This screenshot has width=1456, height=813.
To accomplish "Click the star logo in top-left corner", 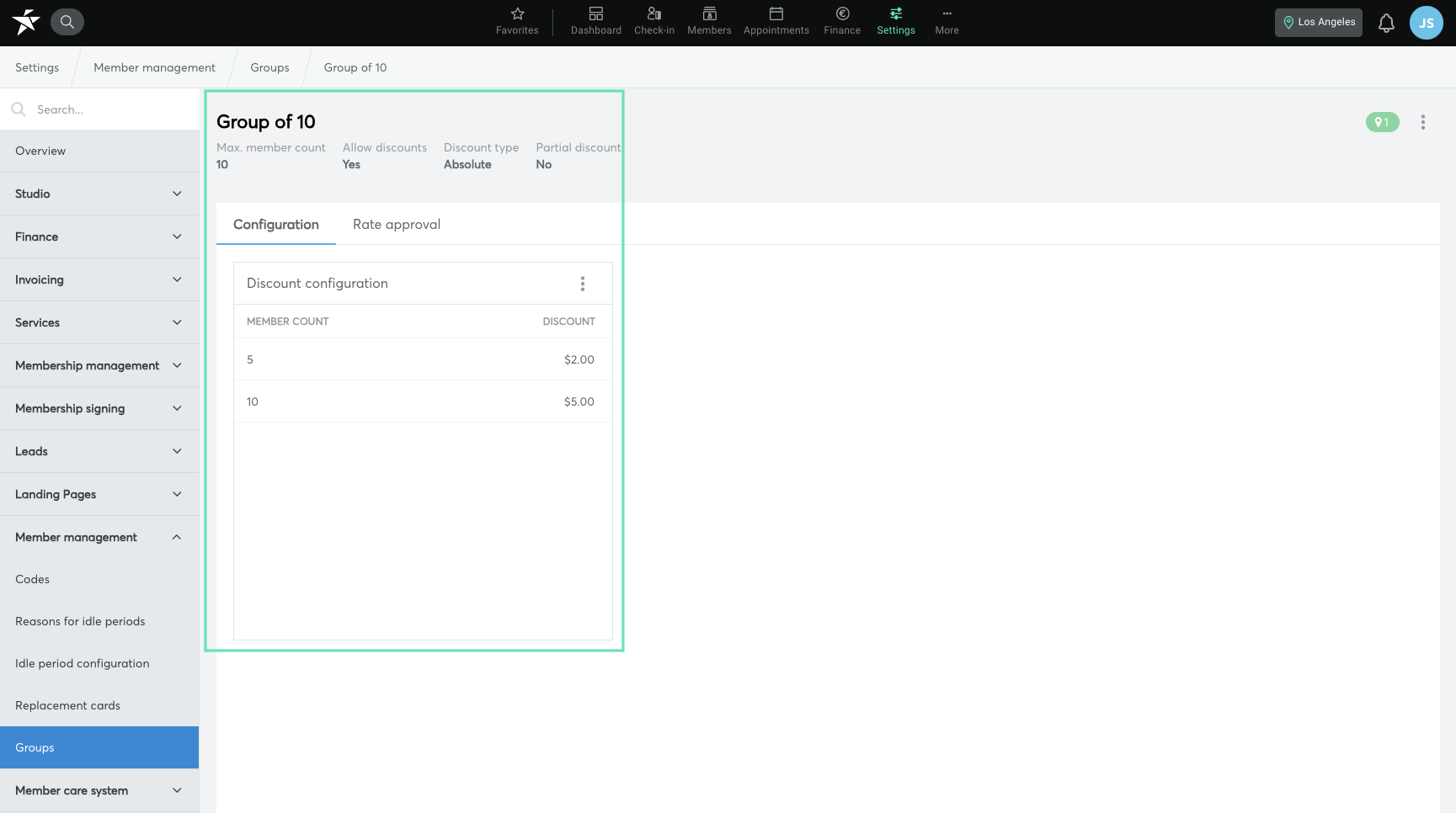I will coord(25,22).
